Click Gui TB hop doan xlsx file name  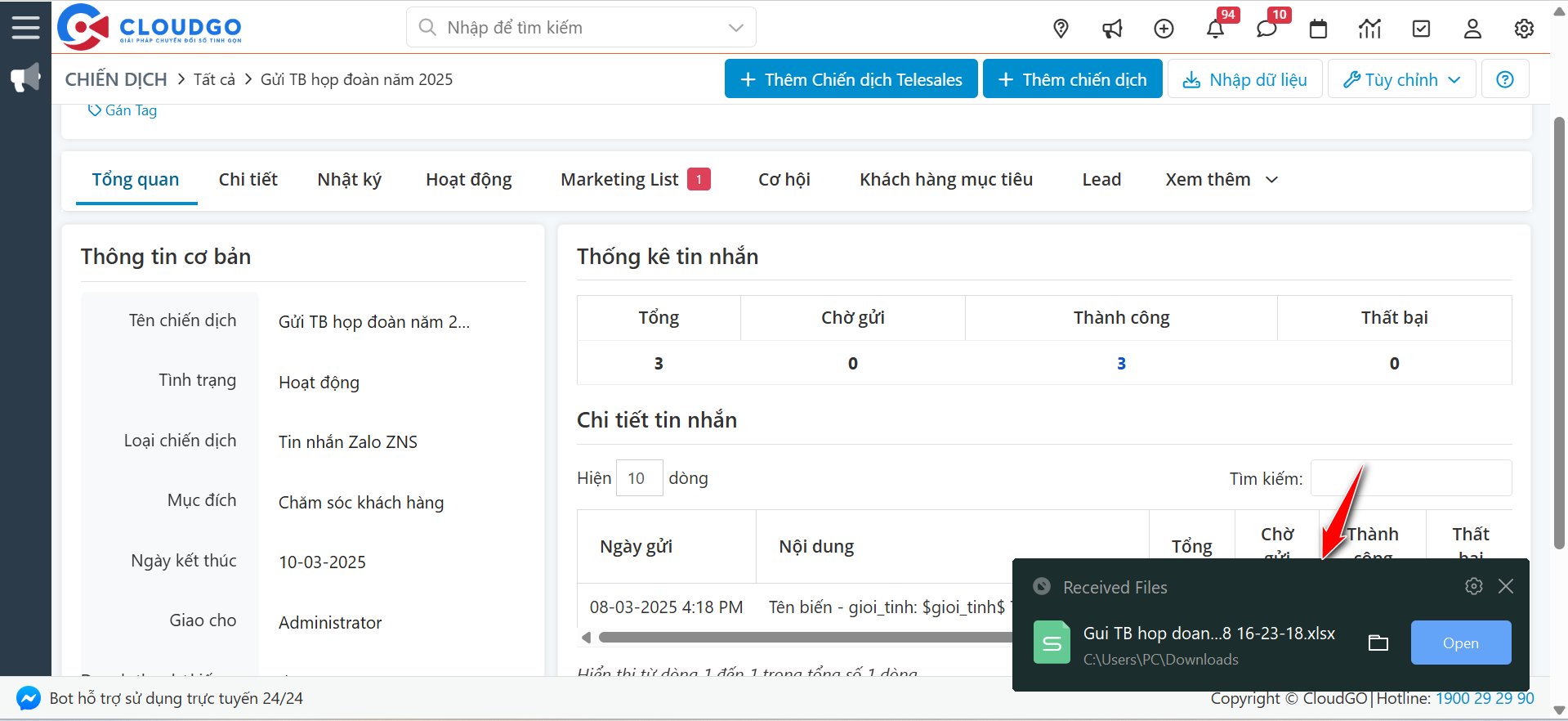point(1209,634)
